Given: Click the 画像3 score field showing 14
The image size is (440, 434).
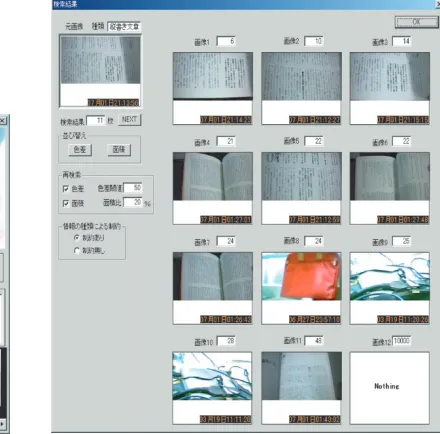Looking at the screenshot, I should click(402, 41).
